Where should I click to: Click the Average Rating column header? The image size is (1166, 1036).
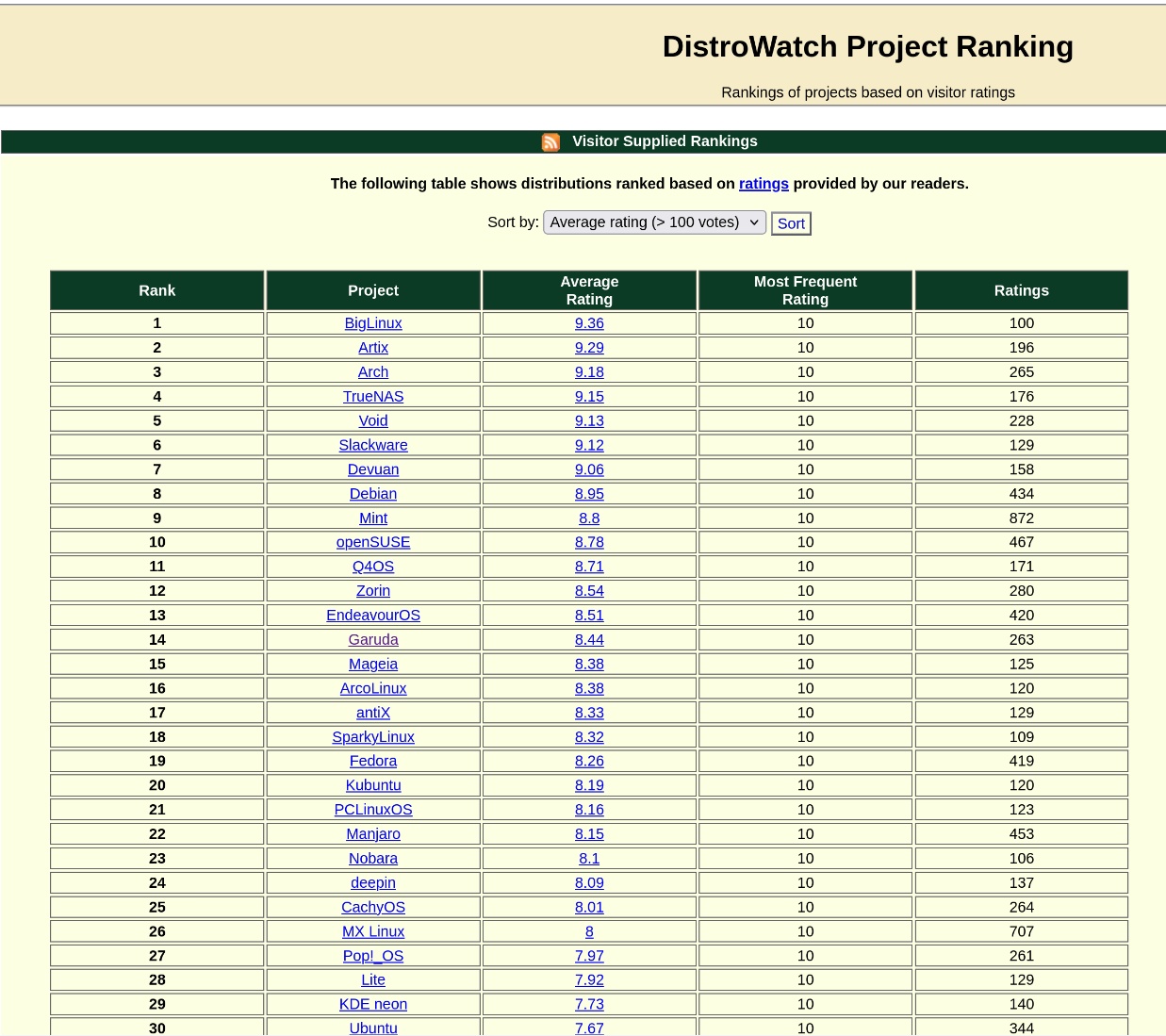[x=589, y=290]
